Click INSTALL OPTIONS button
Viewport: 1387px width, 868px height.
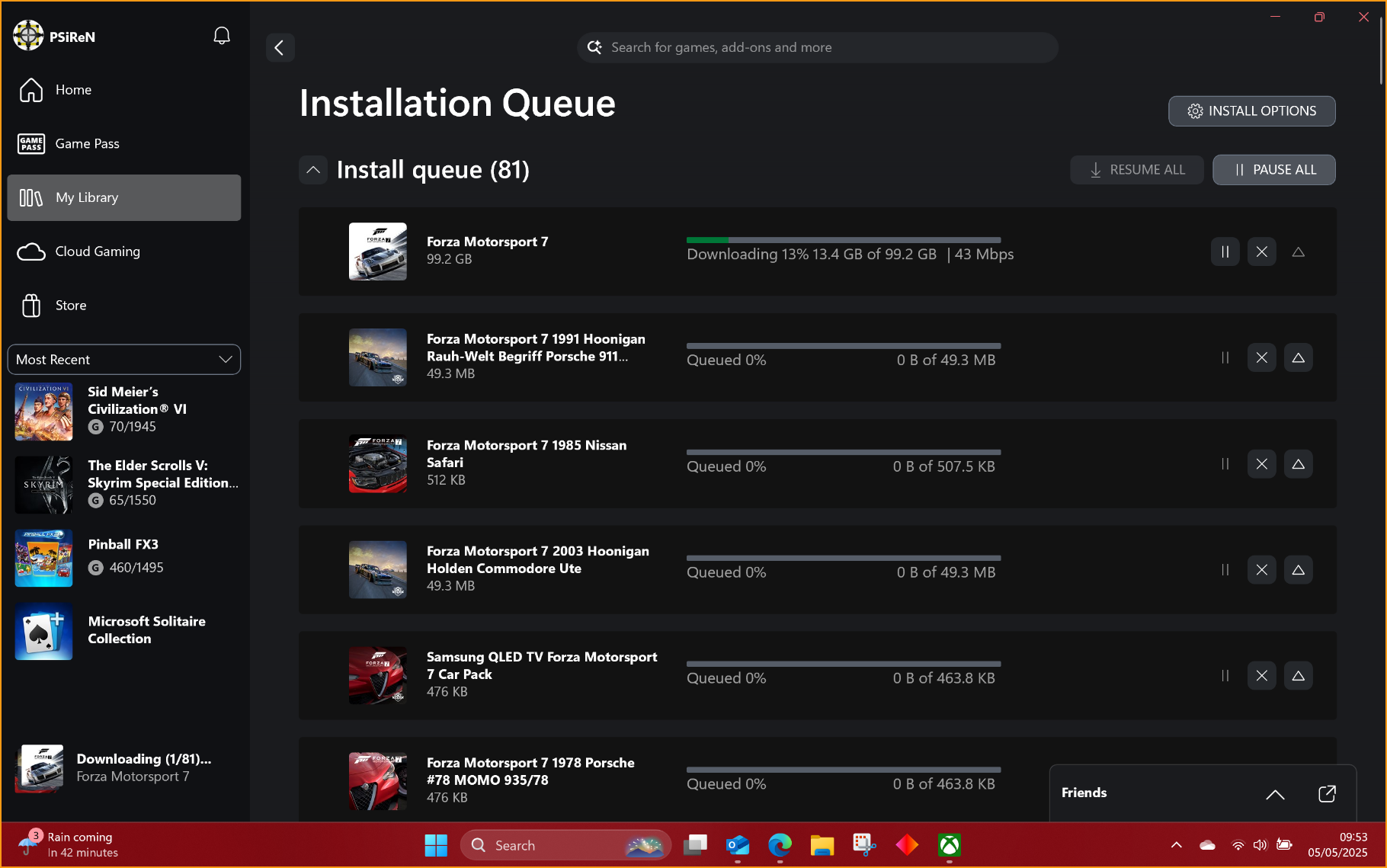(1251, 111)
